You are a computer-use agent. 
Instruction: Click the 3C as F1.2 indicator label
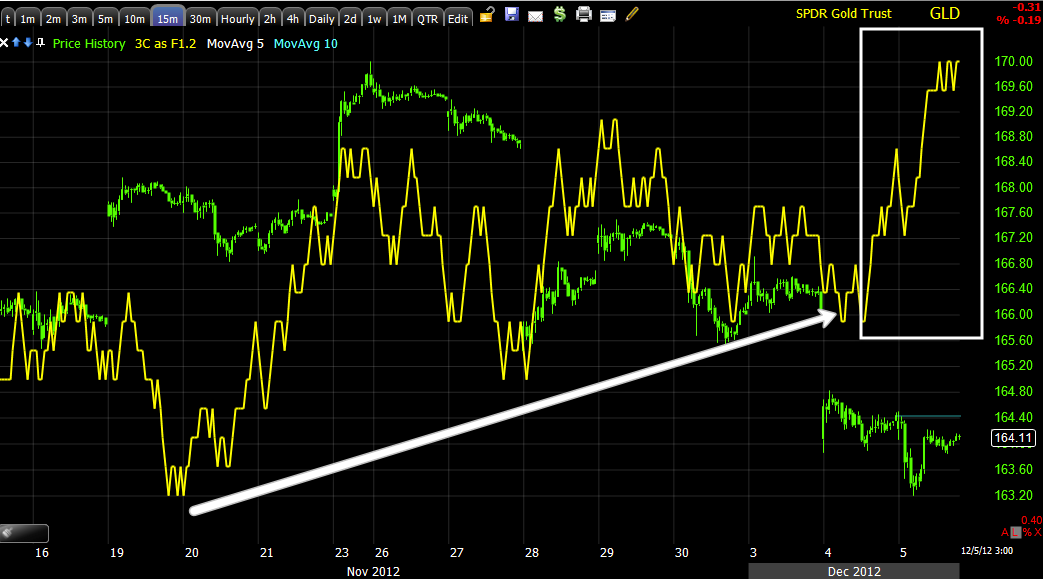166,44
